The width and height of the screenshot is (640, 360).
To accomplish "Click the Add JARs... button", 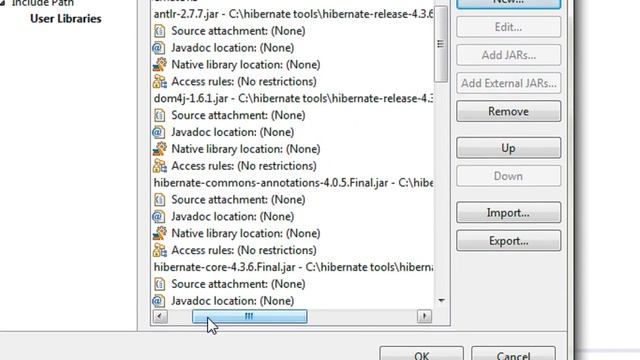I will [x=509, y=55].
